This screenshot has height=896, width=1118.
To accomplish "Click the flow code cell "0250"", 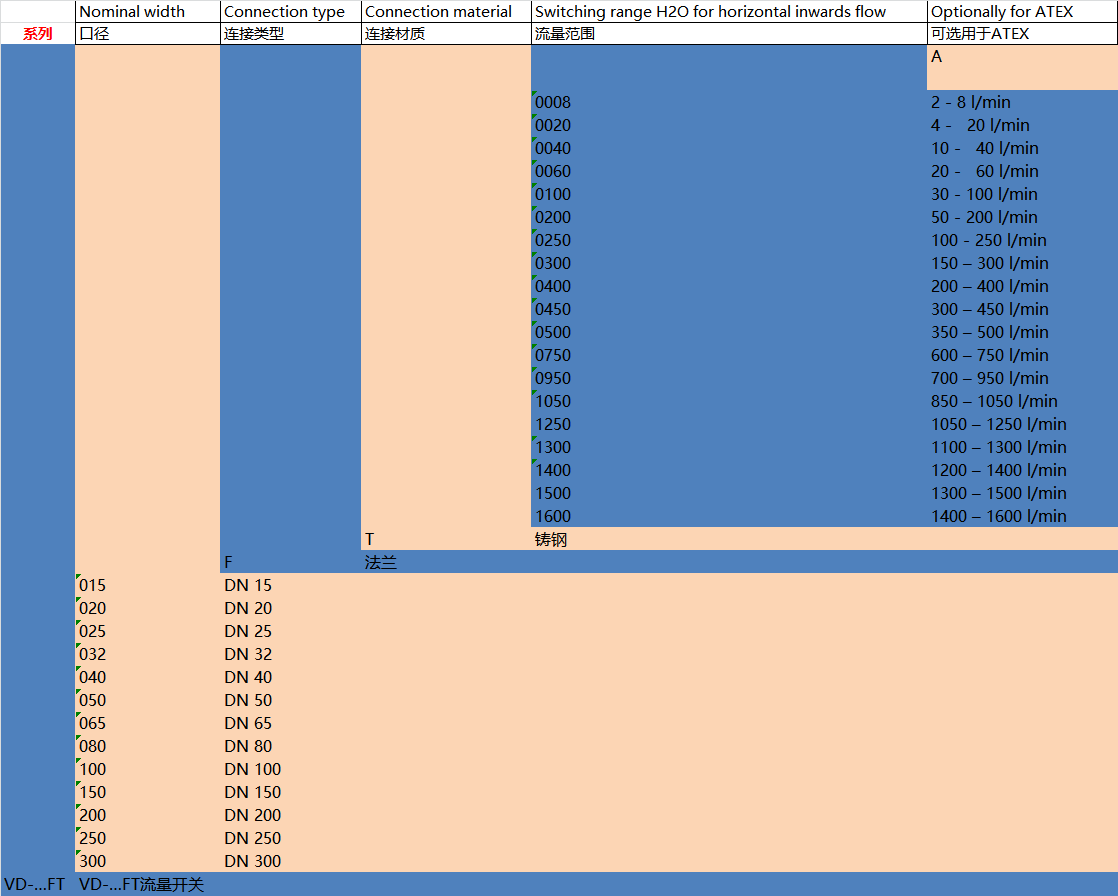I will pos(728,240).
